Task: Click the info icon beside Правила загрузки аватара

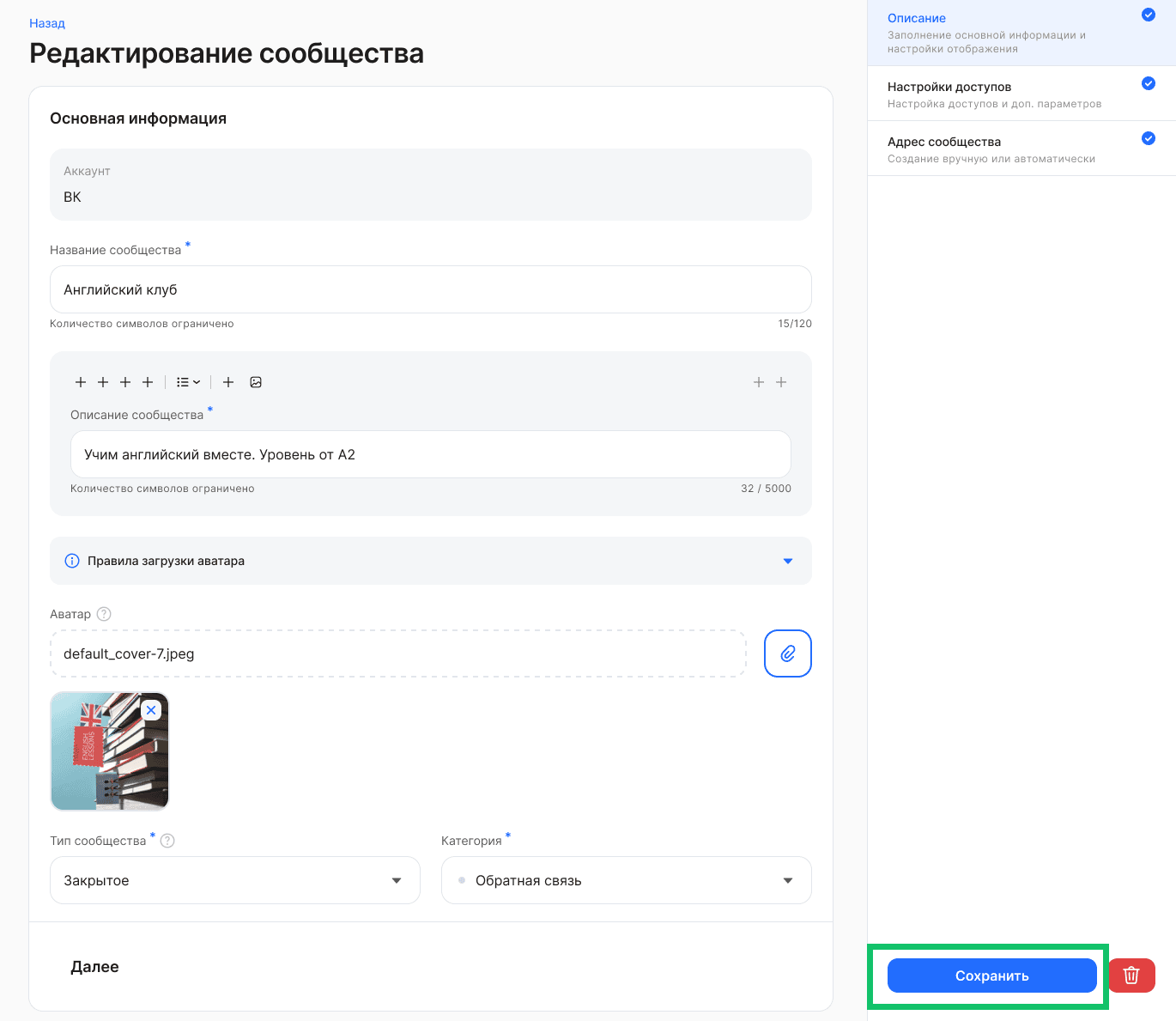Action: (72, 561)
